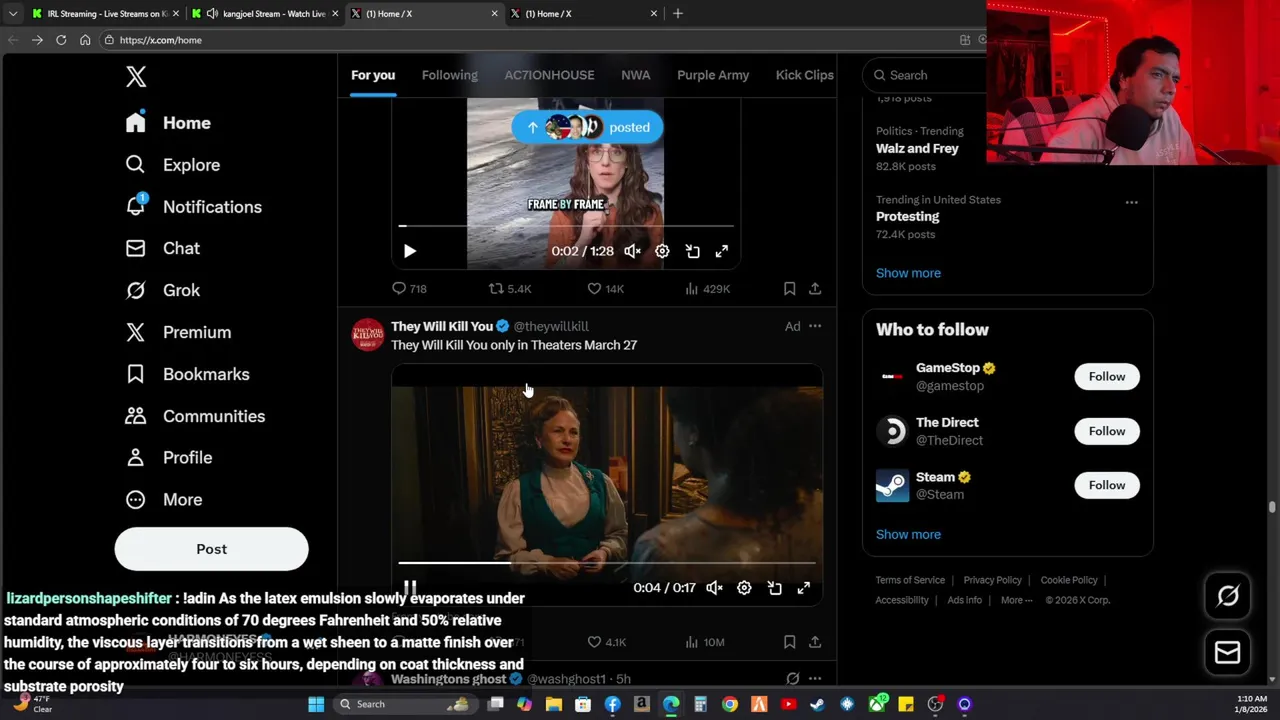Bookmark the They Will Kill You ad post
This screenshot has width=1280, height=720.
click(789, 642)
